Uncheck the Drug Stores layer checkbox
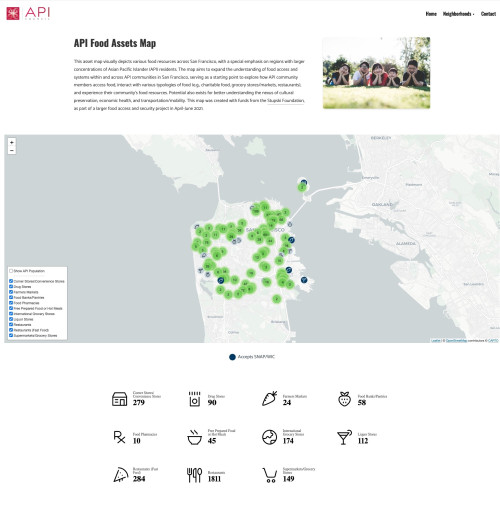This screenshot has height=508, width=500. (x=11, y=286)
